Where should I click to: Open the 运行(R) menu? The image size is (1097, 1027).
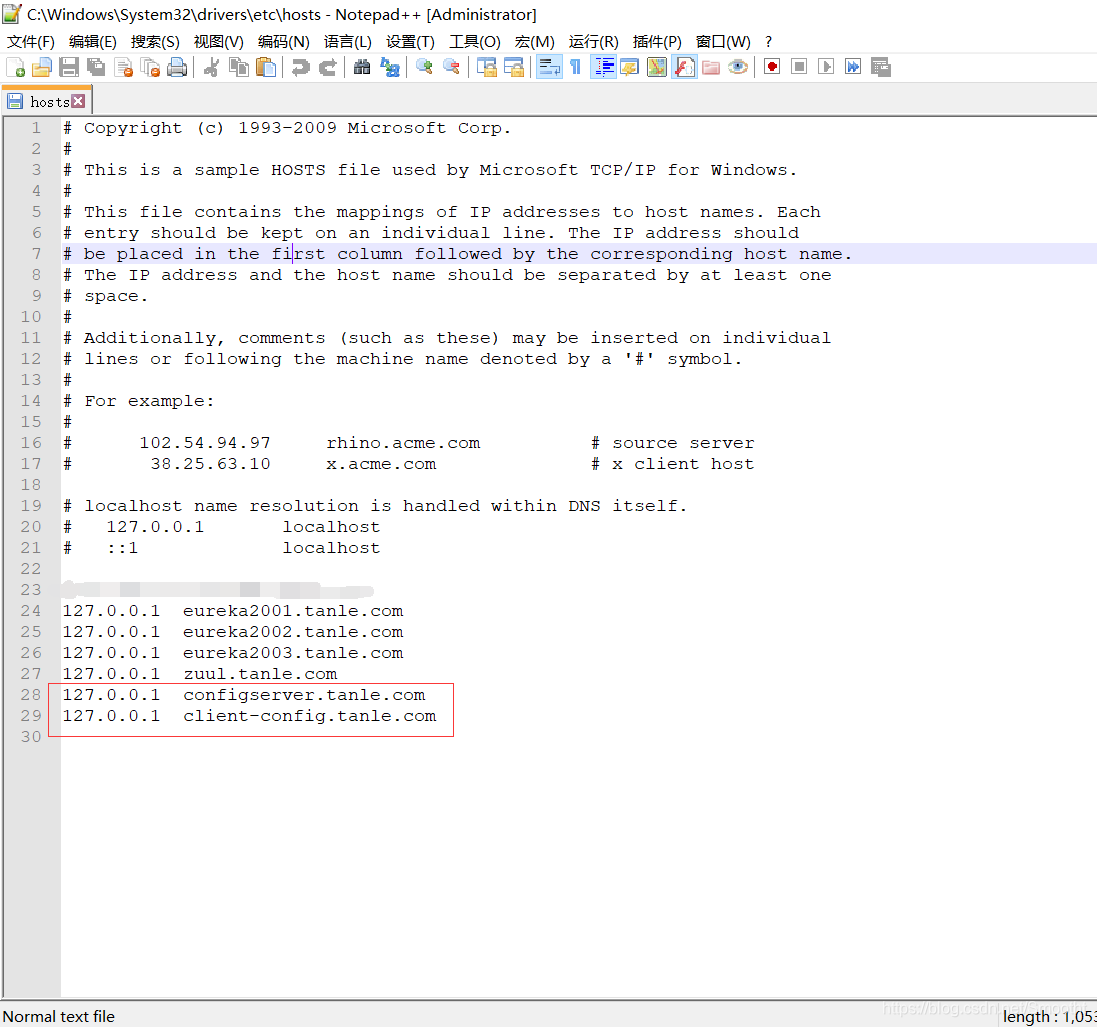coord(594,42)
